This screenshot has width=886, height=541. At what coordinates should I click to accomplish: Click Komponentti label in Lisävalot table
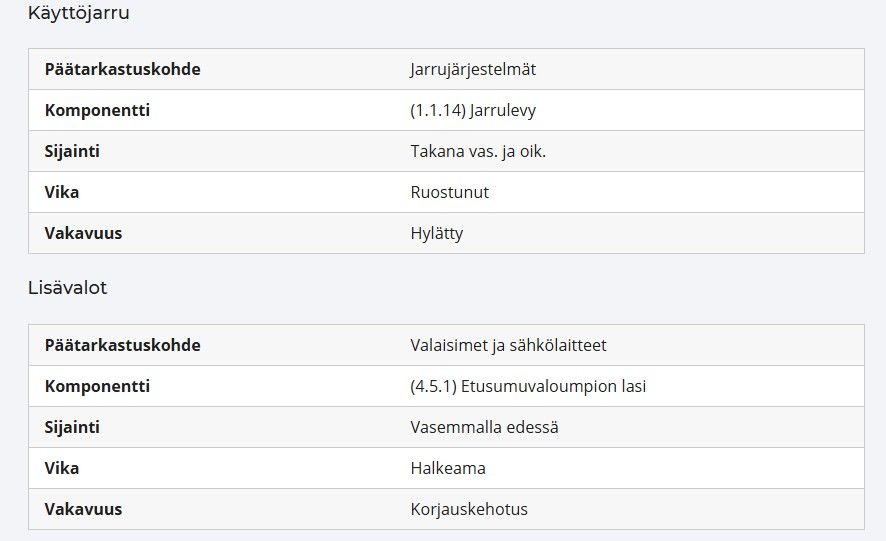[x=97, y=387]
